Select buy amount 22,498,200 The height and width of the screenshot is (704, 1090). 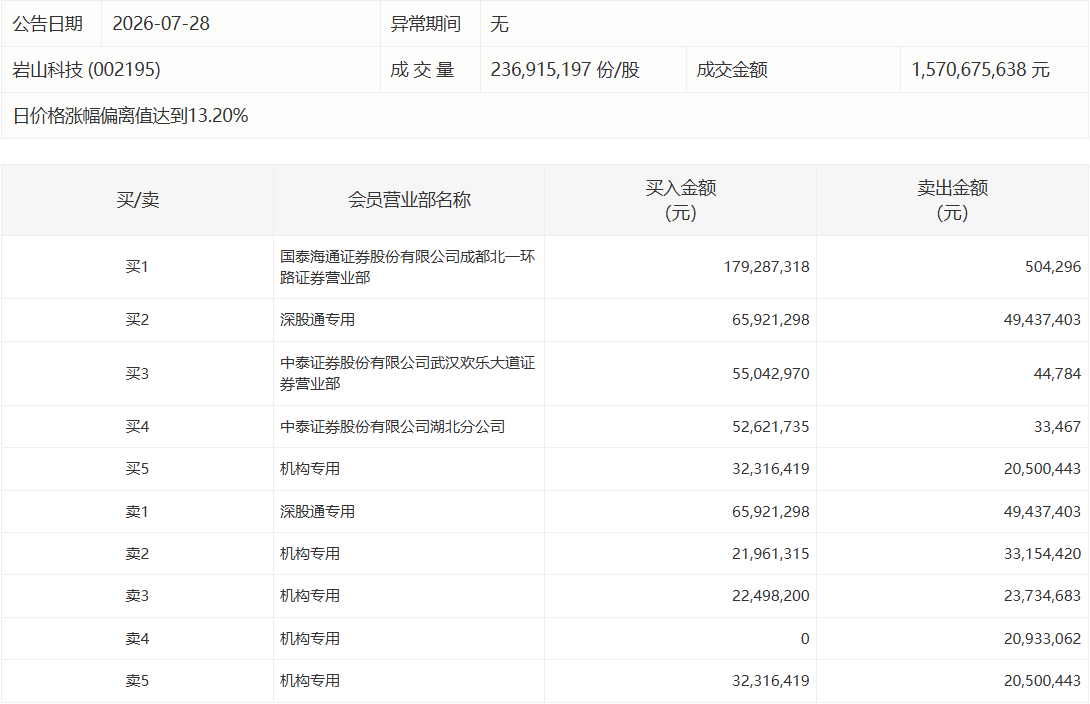click(x=770, y=596)
